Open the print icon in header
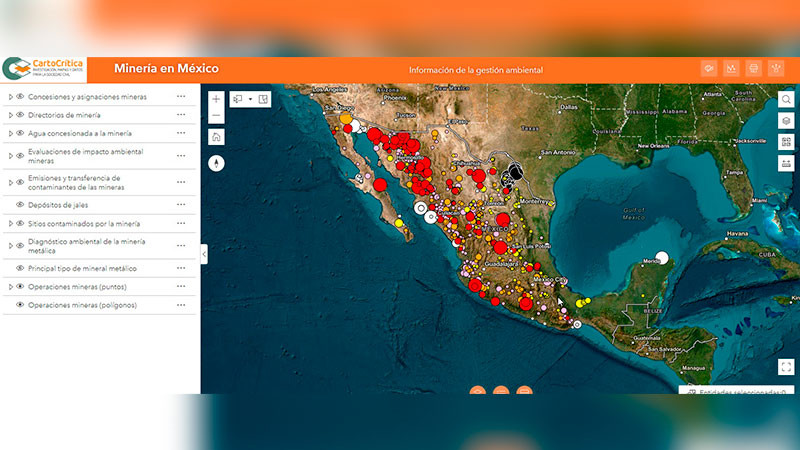The image size is (800, 450). 754,68
